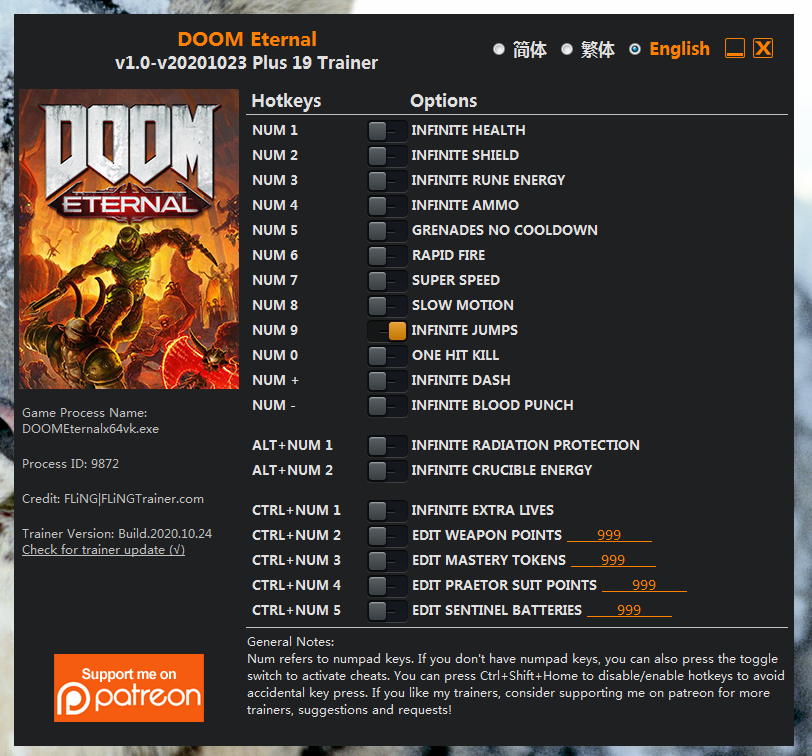Click the Support me on Patreon banner
Screen dimensions: 812x756
pyautogui.click(x=129, y=688)
